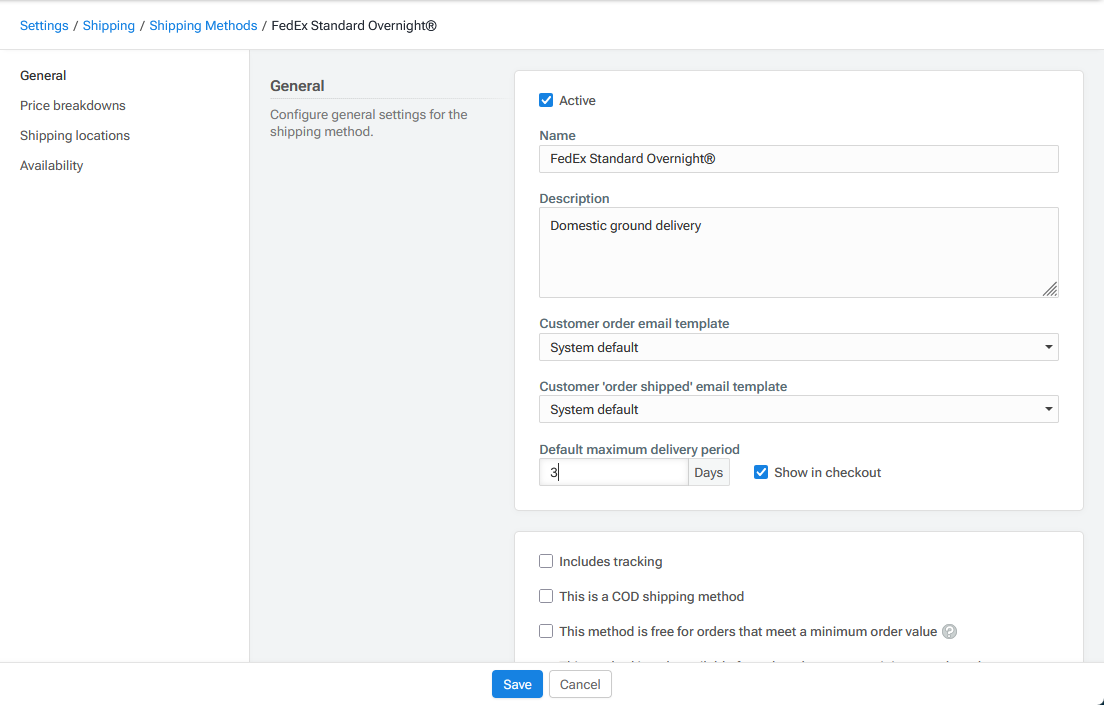Select the Availability section
This screenshot has width=1104, height=705.
click(x=51, y=165)
